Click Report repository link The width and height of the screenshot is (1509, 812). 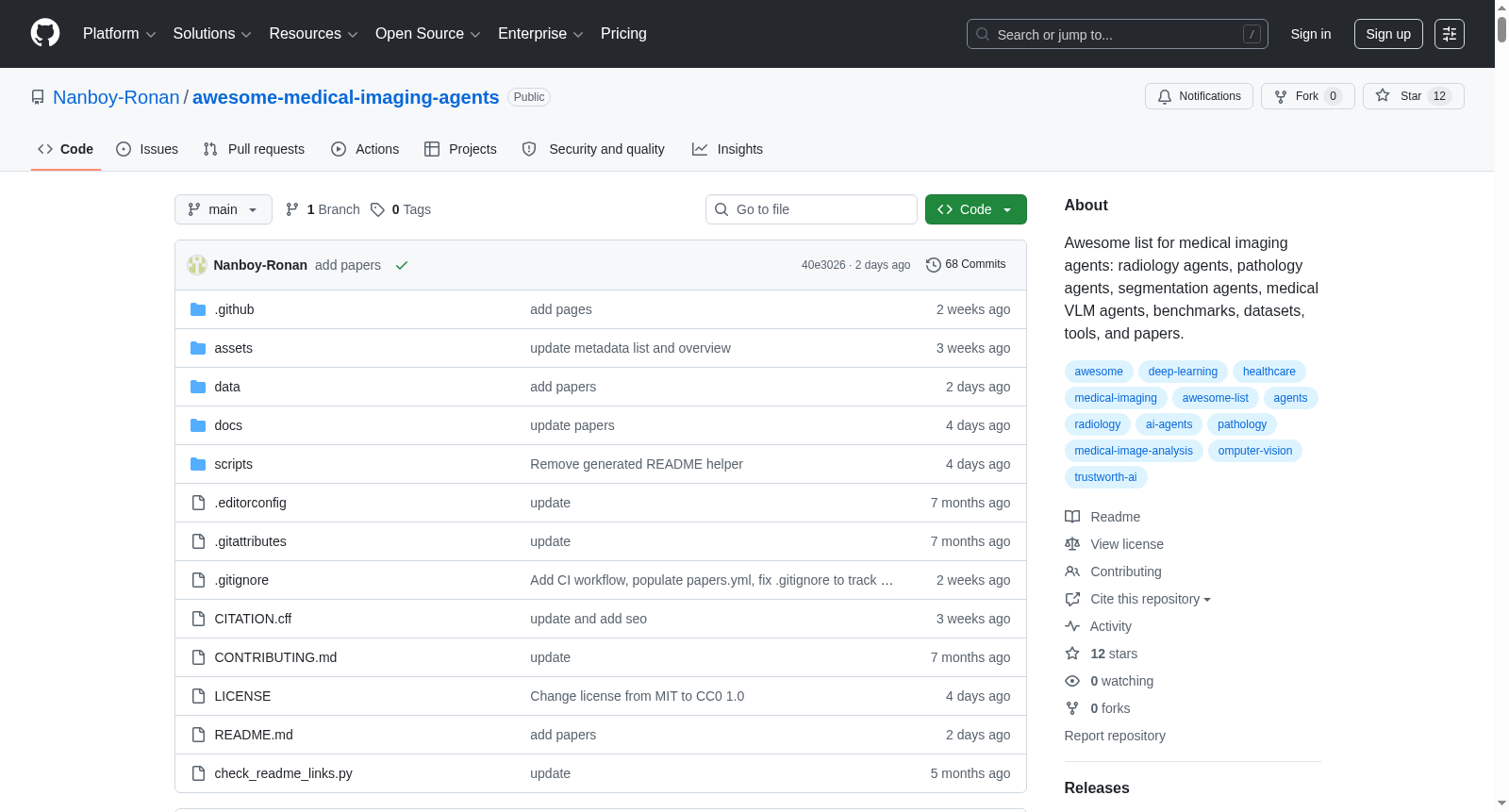point(1115,736)
